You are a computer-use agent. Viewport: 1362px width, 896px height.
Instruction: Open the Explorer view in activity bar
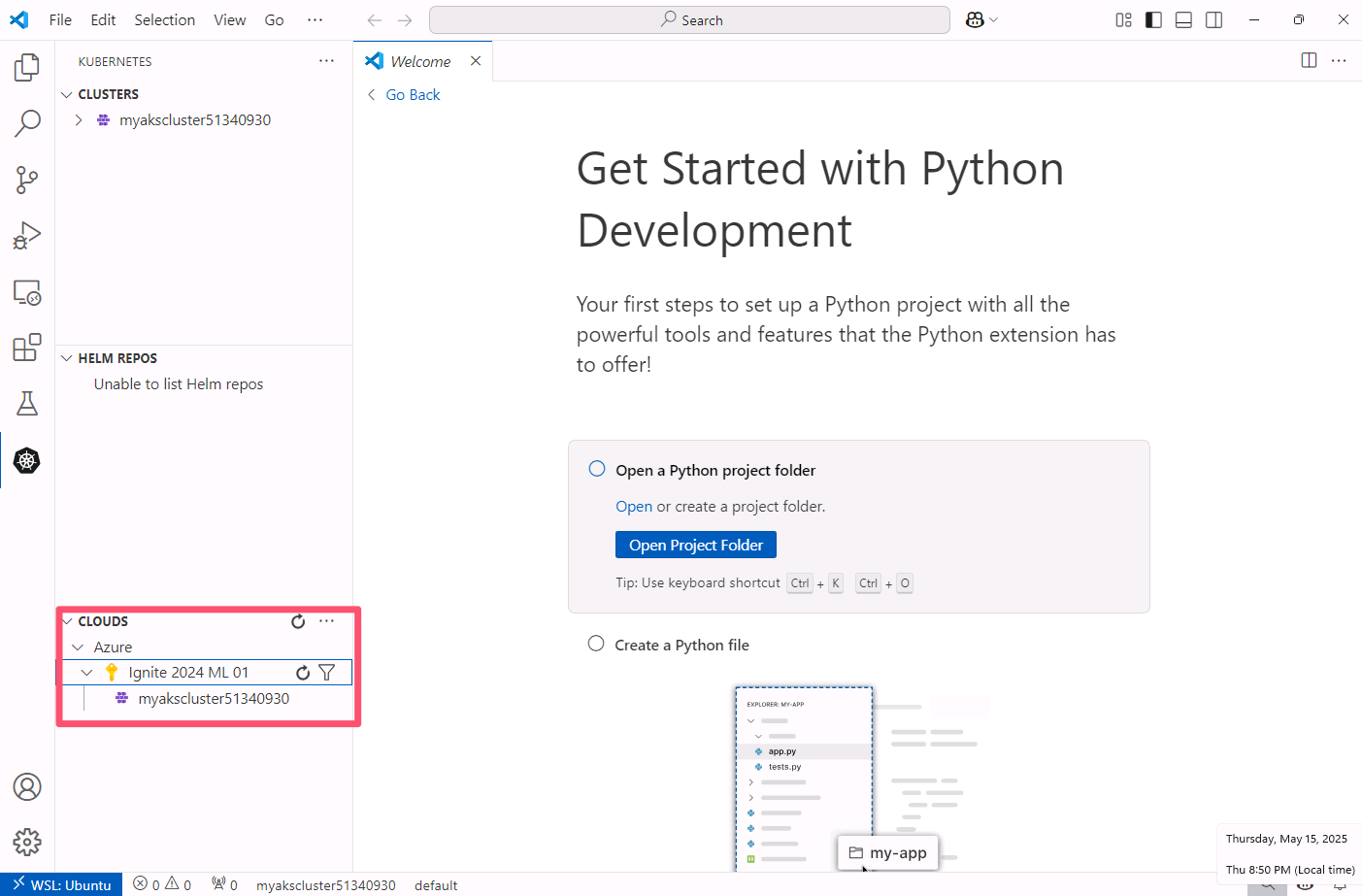(27, 67)
